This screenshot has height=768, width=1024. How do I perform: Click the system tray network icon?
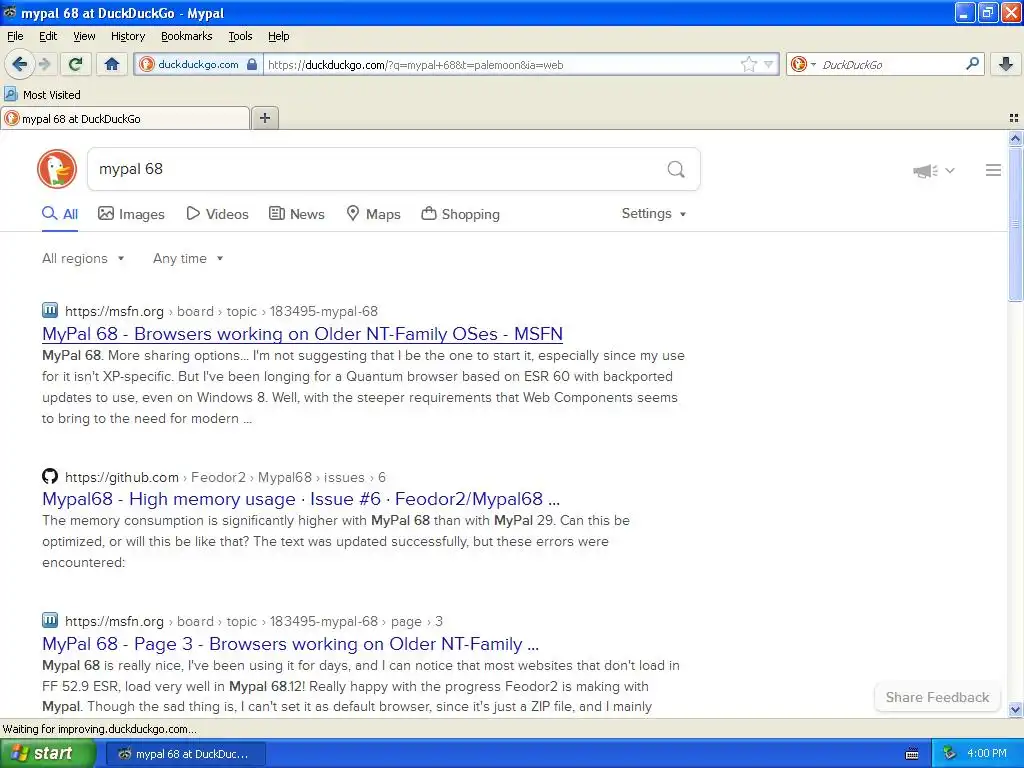[x=949, y=753]
